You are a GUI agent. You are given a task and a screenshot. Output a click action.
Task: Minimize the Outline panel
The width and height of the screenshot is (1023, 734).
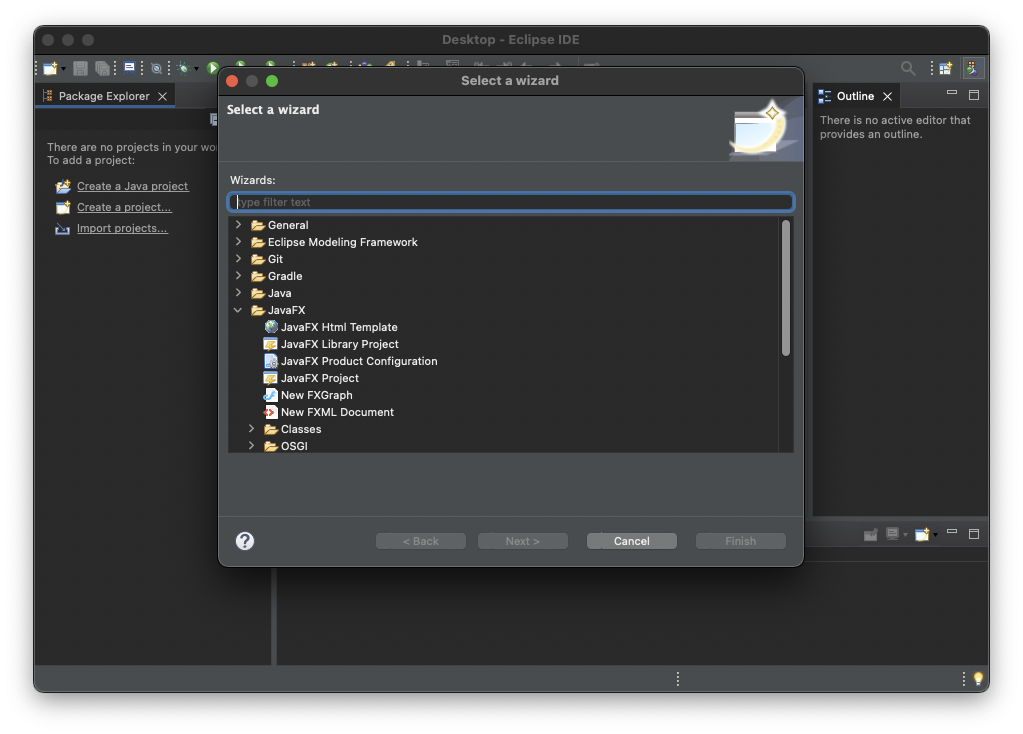(x=952, y=93)
